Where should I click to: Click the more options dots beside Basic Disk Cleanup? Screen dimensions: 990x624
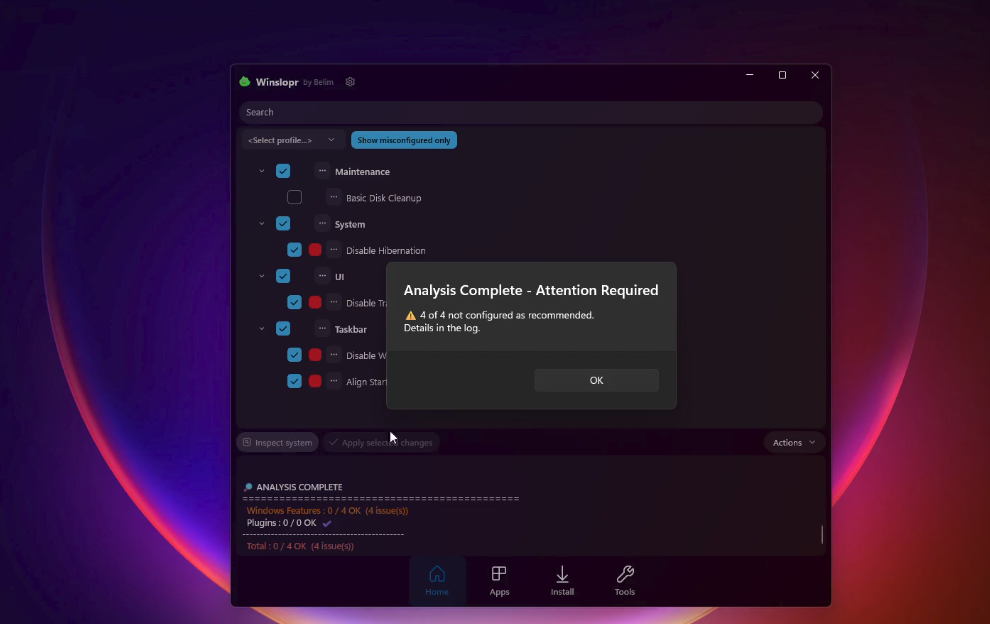point(334,197)
